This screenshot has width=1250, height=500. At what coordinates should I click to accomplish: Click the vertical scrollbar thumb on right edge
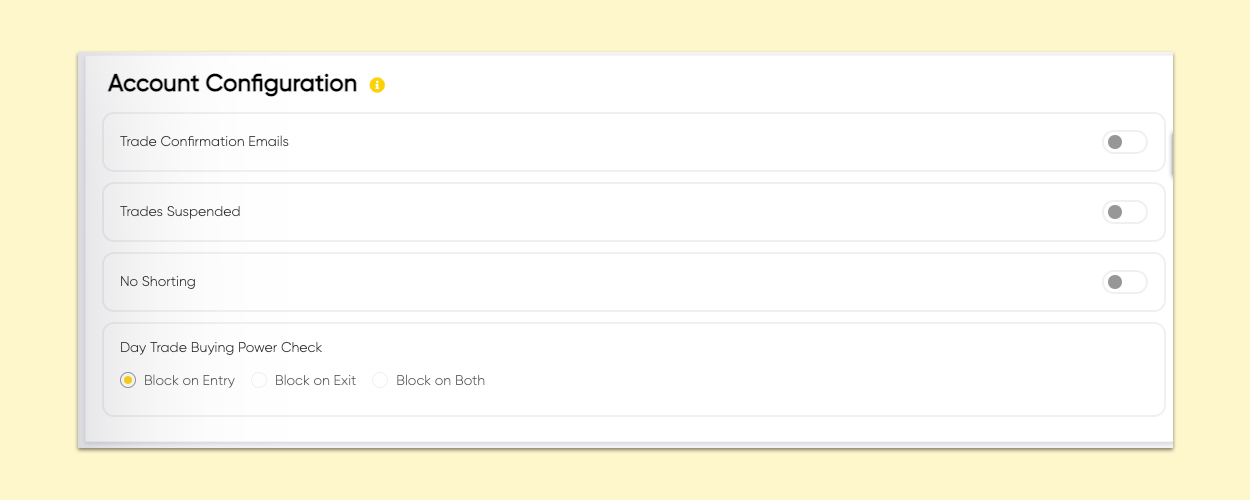(1169, 153)
